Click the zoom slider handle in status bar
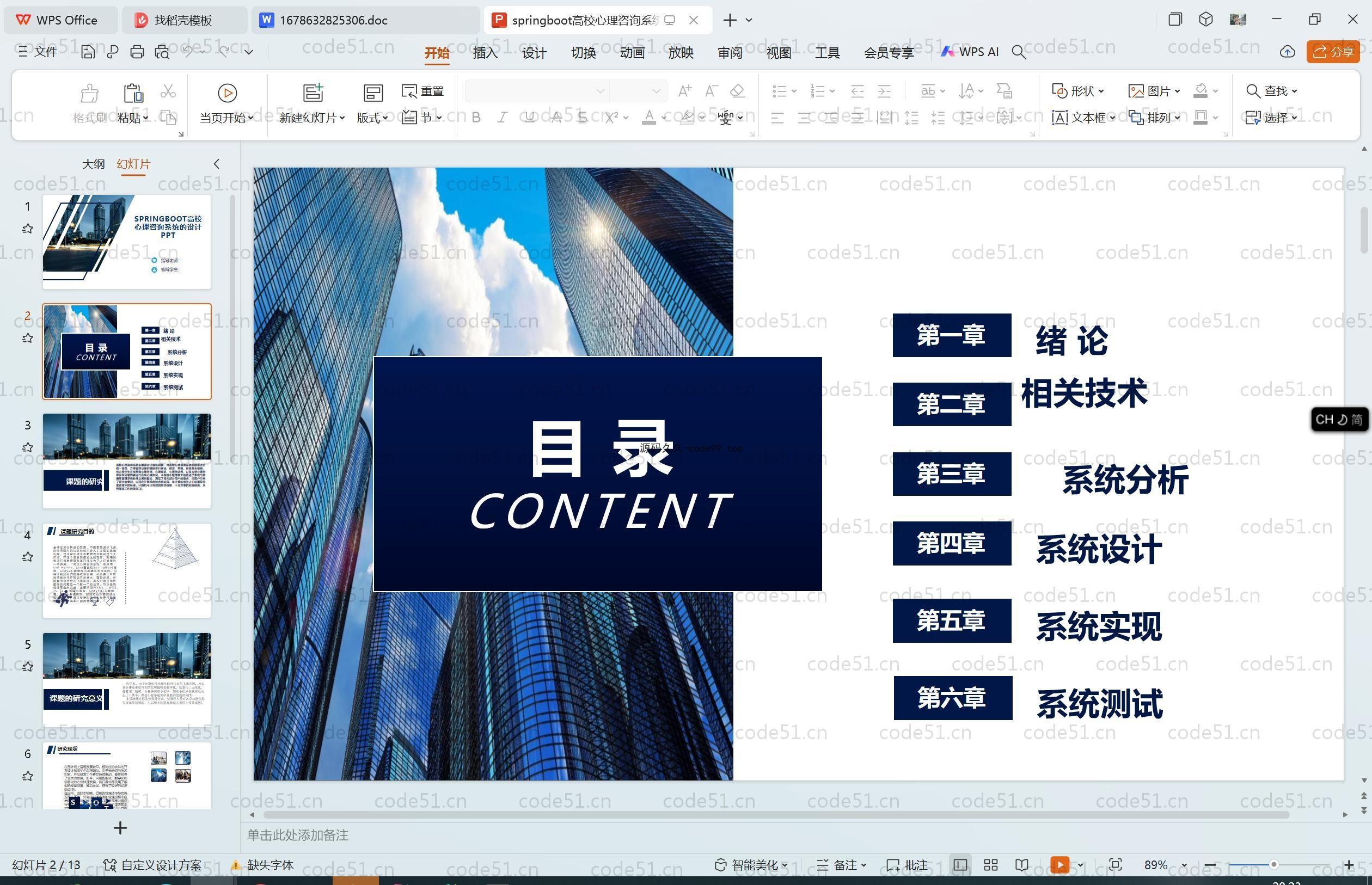Image resolution: width=1372 pixels, height=885 pixels. (x=1273, y=865)
